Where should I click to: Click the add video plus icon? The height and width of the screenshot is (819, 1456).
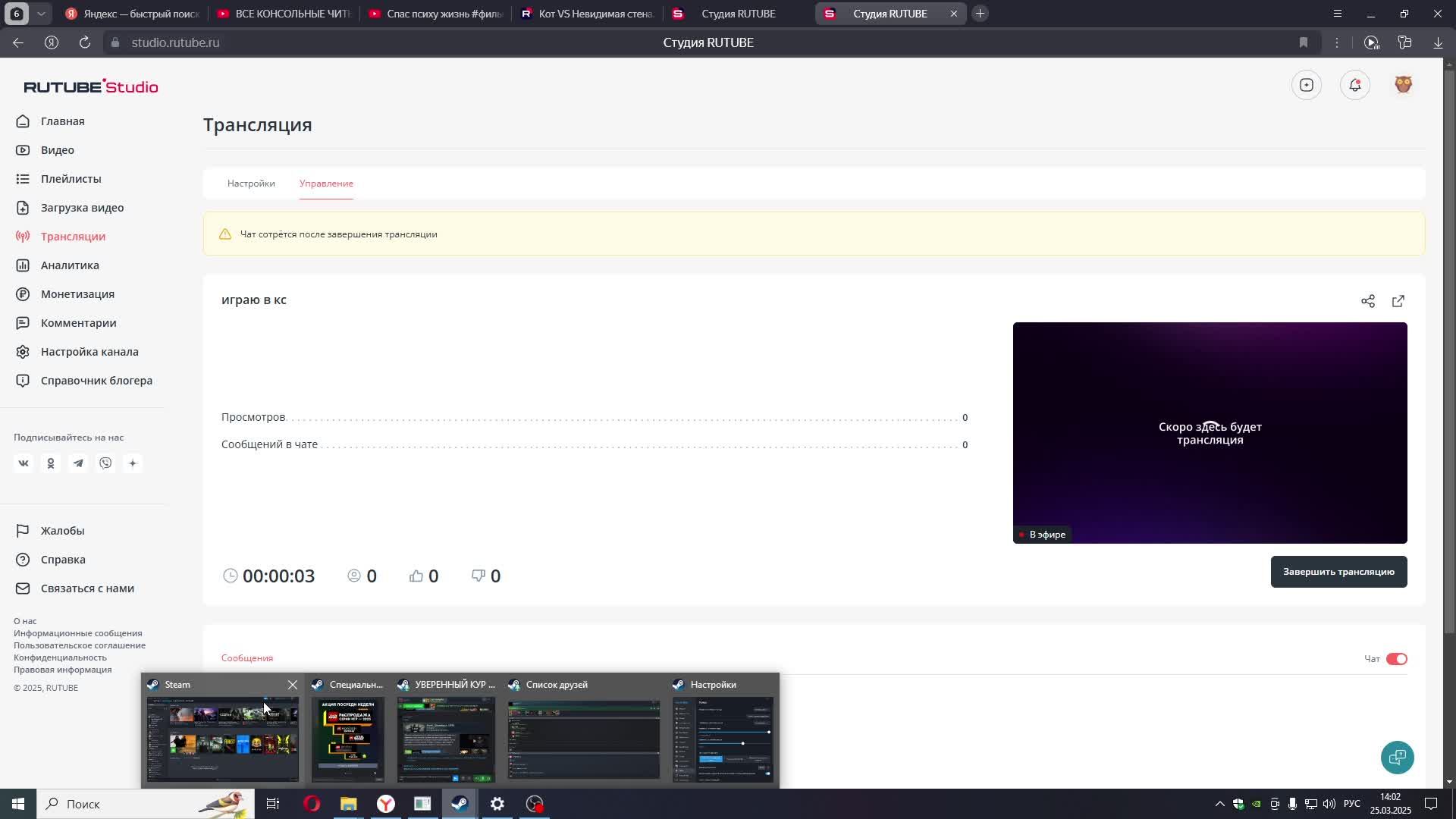coord(1306,85)
